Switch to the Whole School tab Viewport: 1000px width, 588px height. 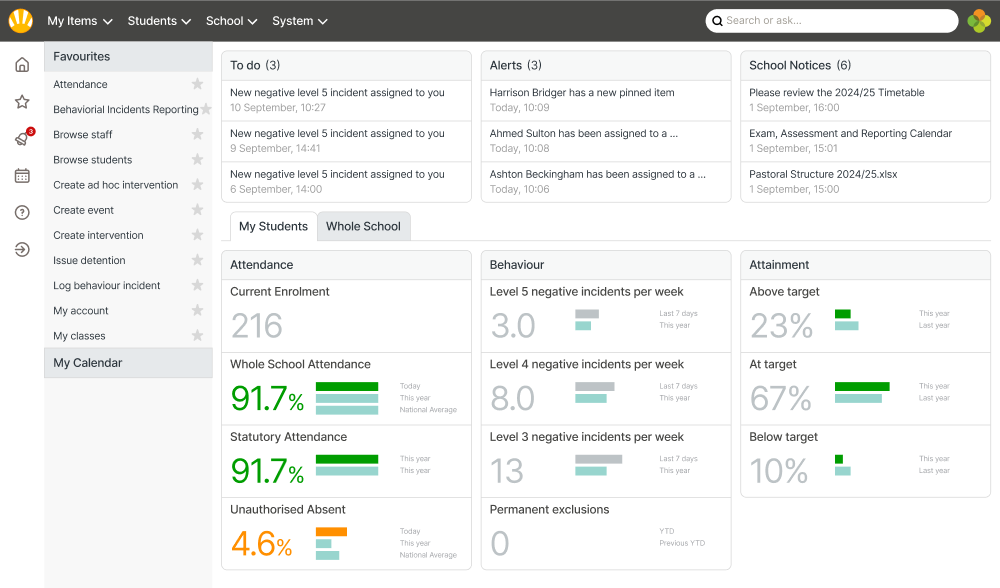coord(363,227)
